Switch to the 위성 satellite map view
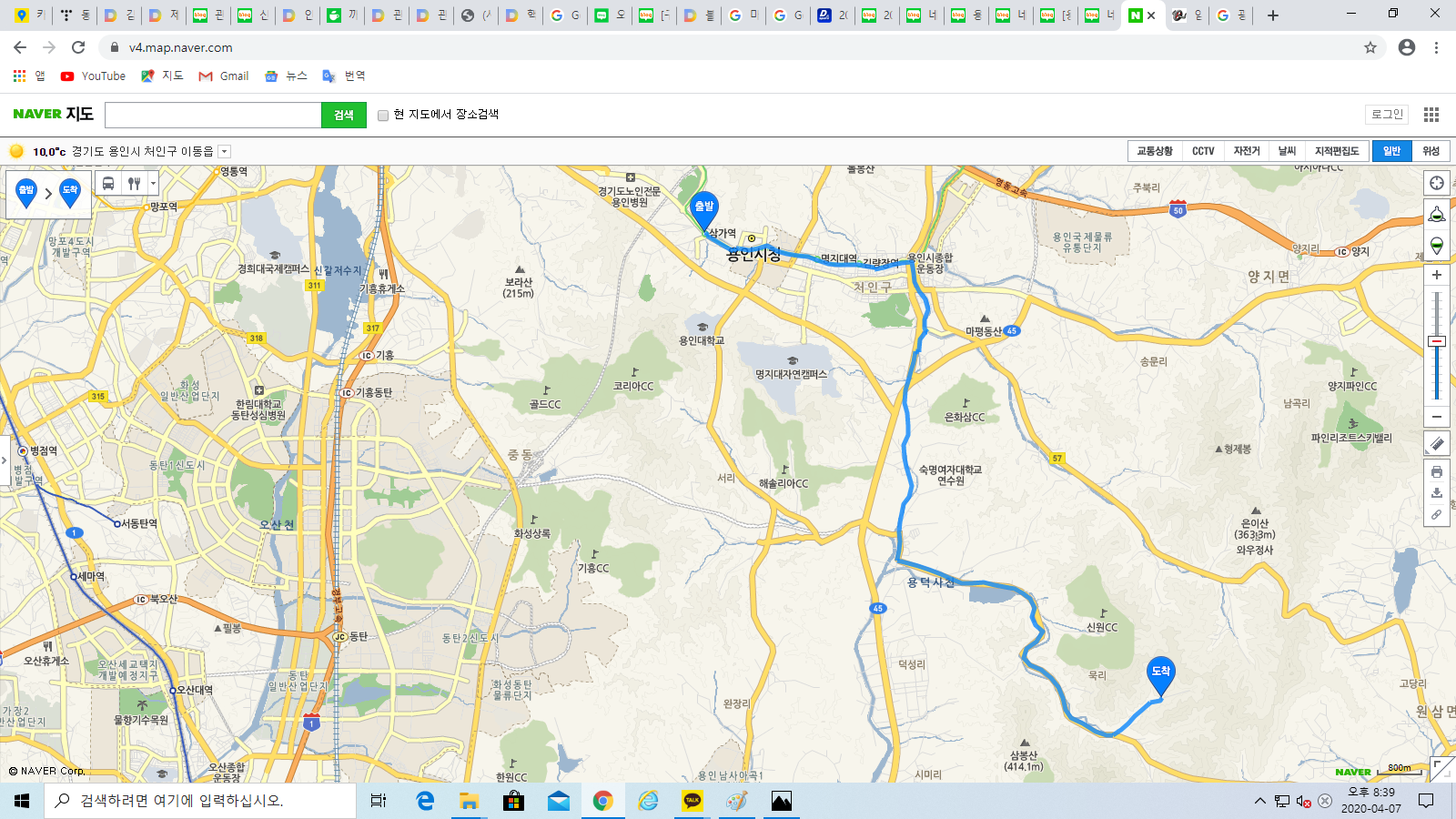The image size is (1456, 819). (x=1431, y=151)
